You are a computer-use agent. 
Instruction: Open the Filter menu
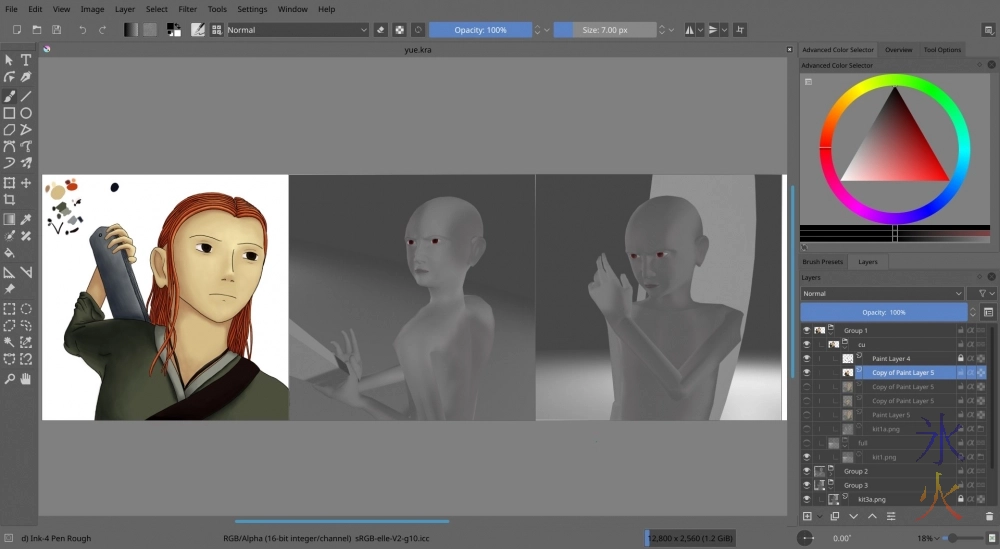pos(187,9)
